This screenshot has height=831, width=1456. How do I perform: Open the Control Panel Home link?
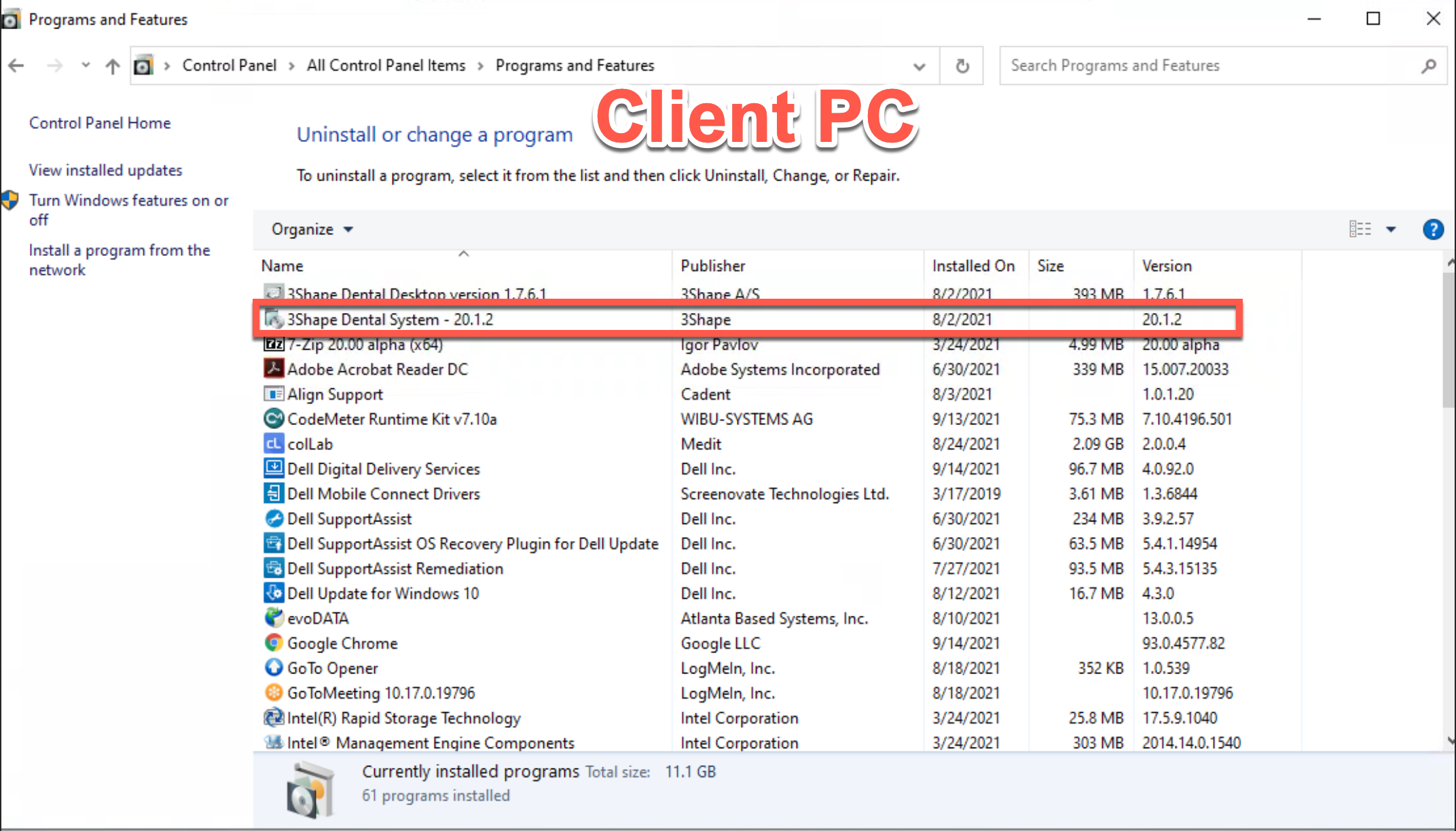click(x=100, y=123)
